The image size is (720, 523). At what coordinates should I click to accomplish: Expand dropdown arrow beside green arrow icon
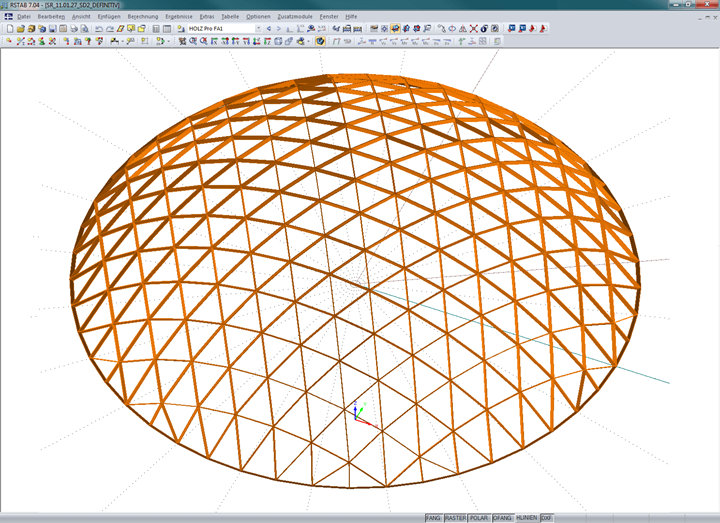pyautogui.click(x=169, y=41)
